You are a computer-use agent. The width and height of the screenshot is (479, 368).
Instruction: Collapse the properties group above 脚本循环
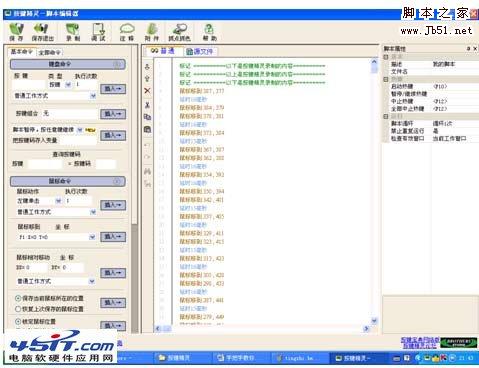[386, 116]
